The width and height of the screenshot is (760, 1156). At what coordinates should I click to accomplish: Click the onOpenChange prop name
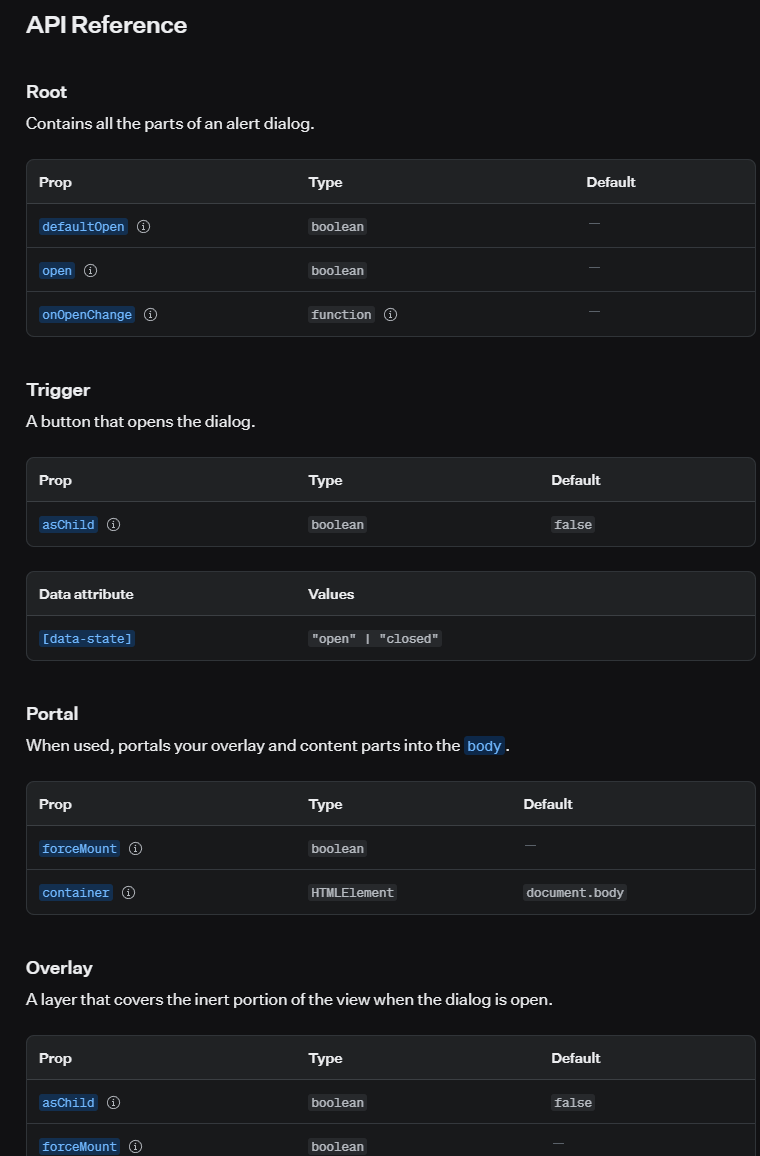(87, 315)
